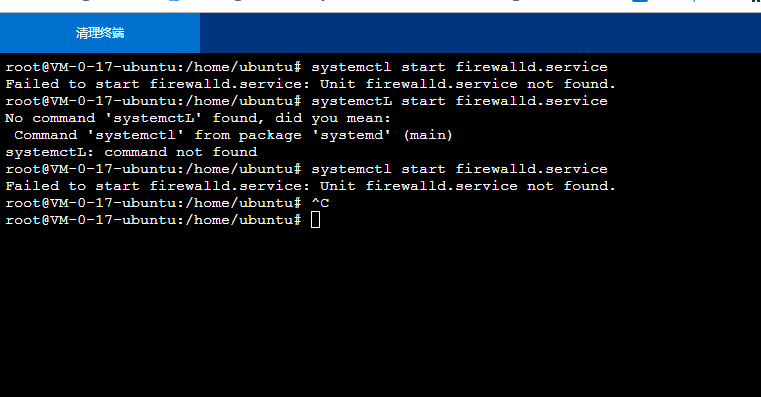The width and height of the screenshot is (761, 397).
Task: Click the dark blue header bar beside 清理终端
Action: pos(480,33)
